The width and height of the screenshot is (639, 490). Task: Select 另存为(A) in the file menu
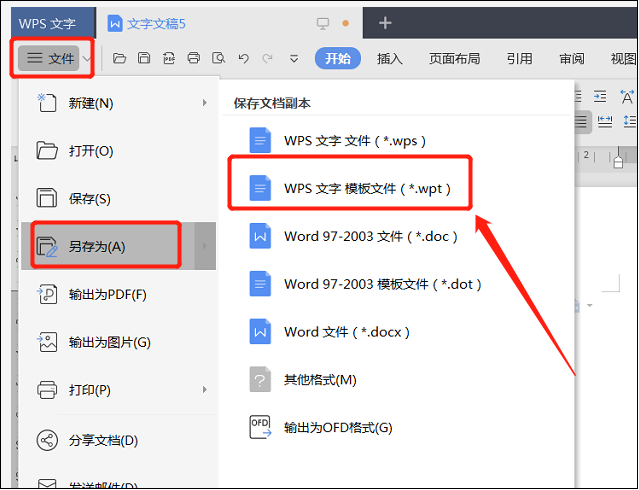pos(118,246)
